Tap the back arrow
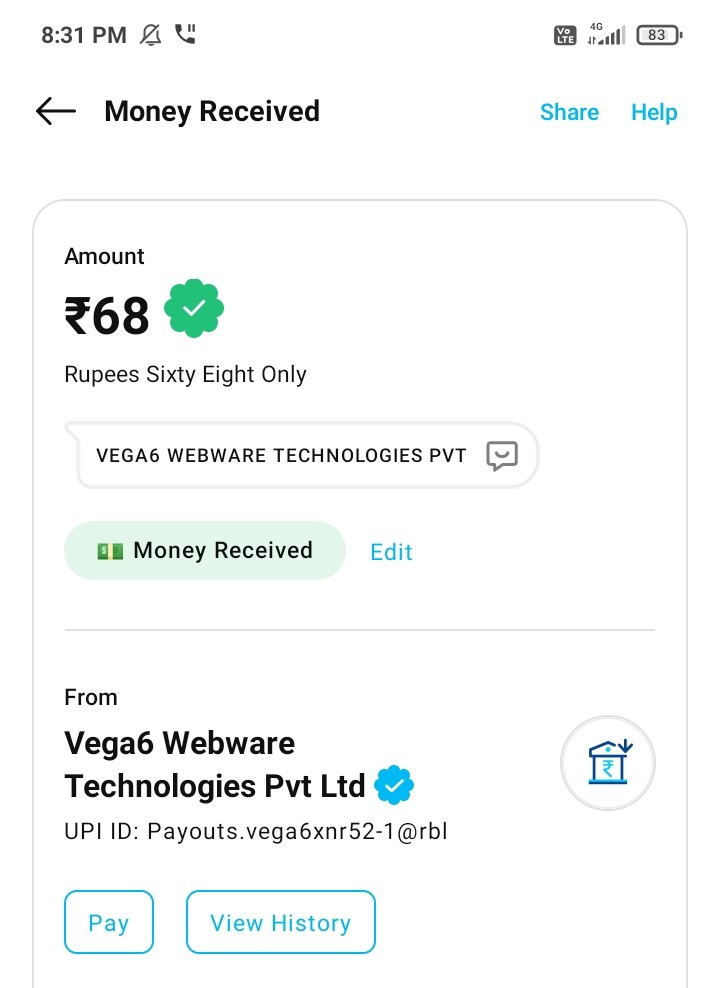 click(56, 111)
